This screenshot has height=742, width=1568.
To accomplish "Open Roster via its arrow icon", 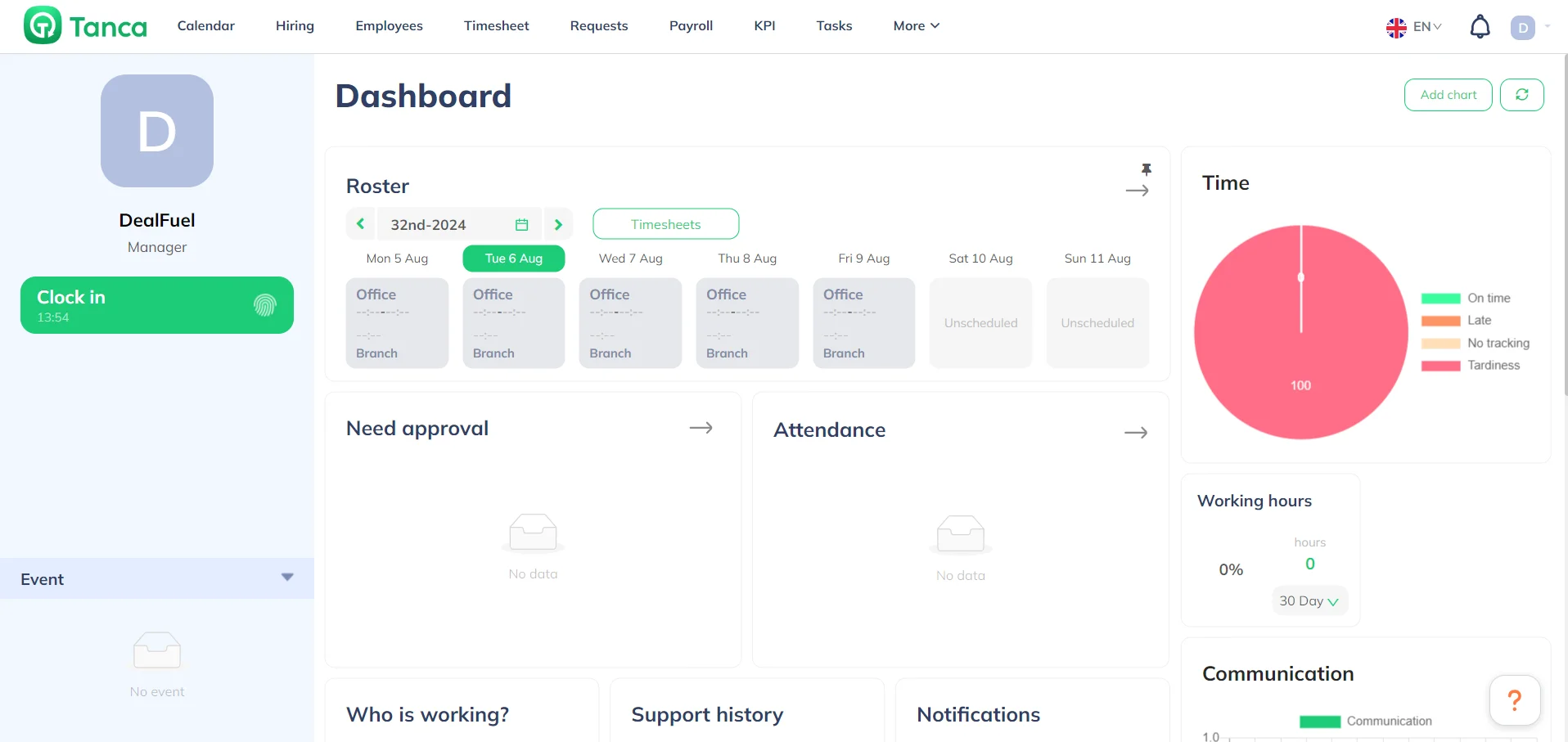I will click(x=1138, y=191).
